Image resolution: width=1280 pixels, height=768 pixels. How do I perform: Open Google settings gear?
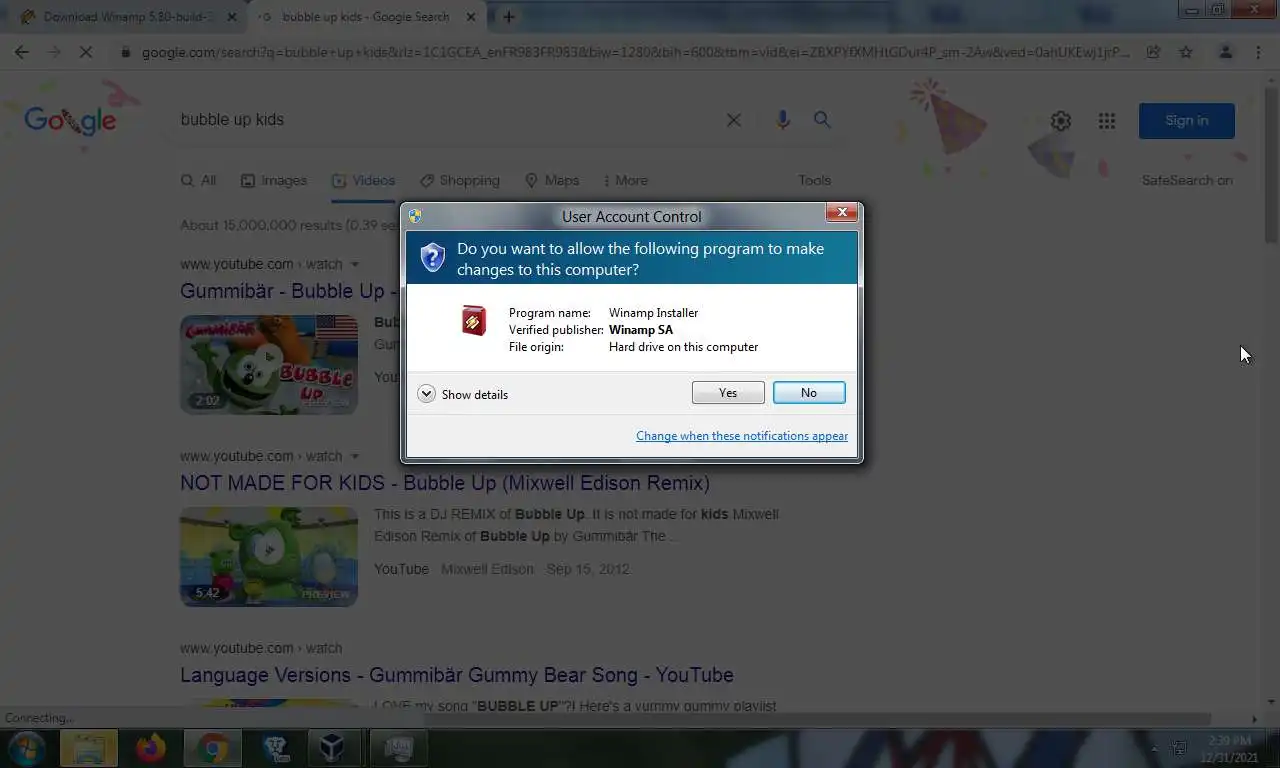[x=1061, y=121]
